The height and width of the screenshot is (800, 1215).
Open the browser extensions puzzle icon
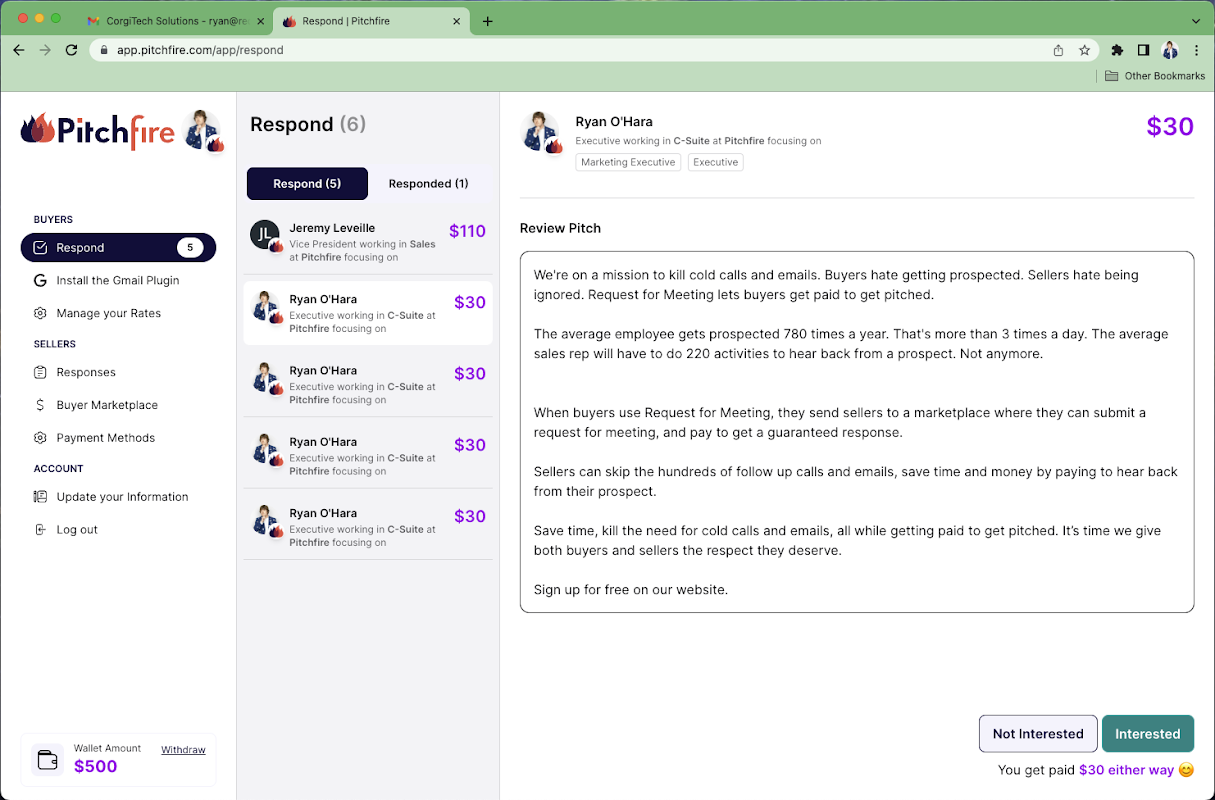pyautogui.click(x=1118, y=50)
